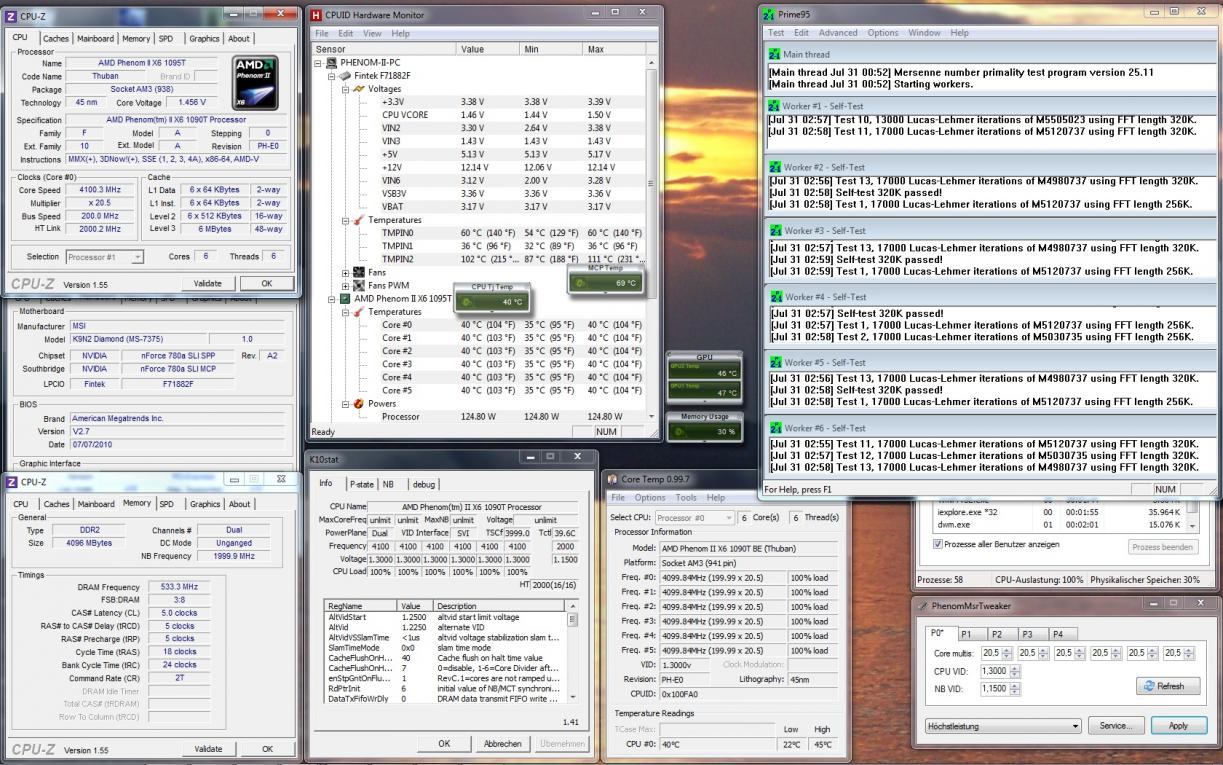Screen dimensions: 1223x765
Task: Click the upper CPU-Z title bar Z icon
Action: point(12,15)
